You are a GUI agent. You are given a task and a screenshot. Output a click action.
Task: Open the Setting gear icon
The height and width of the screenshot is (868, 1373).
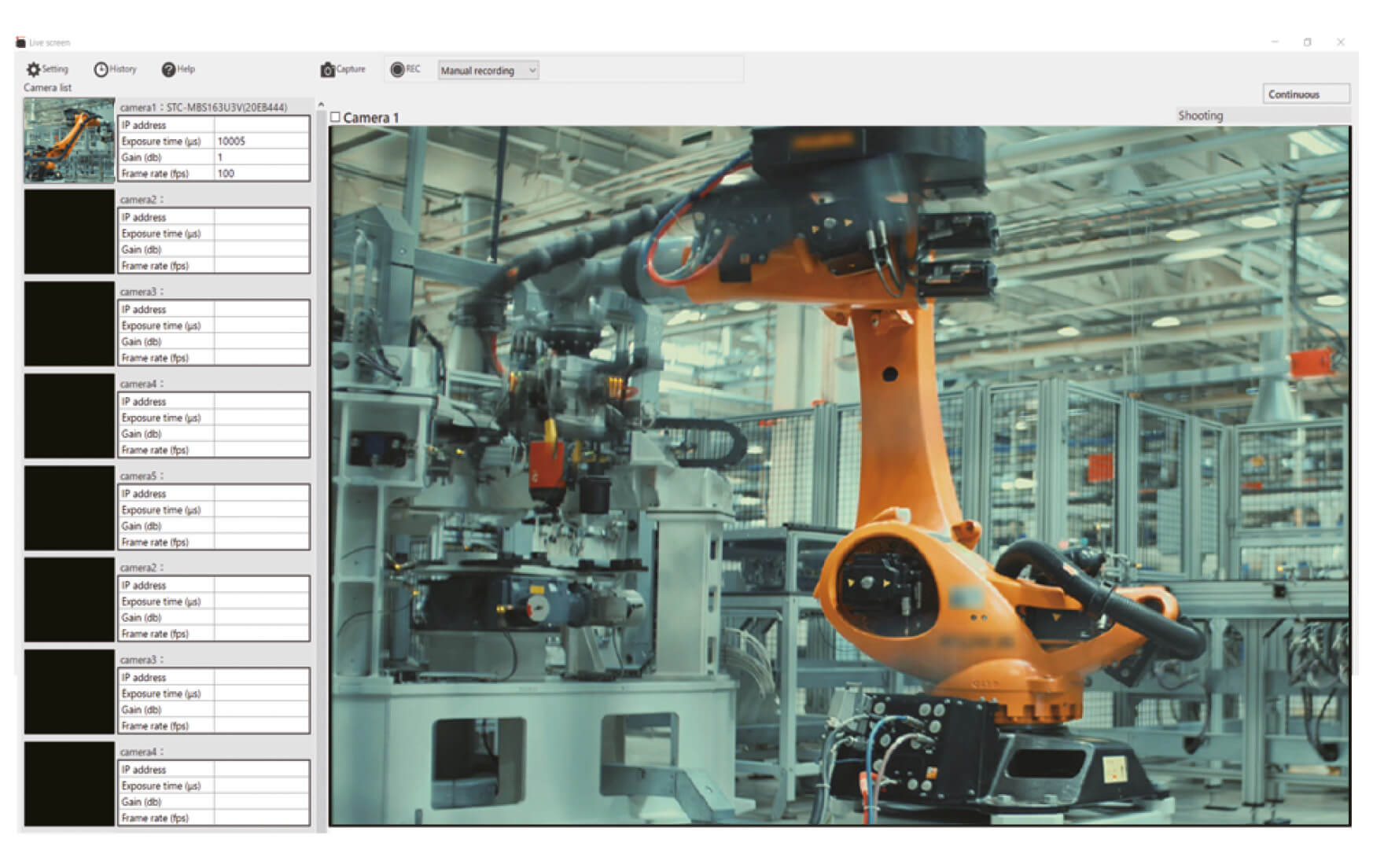point(33,69)
